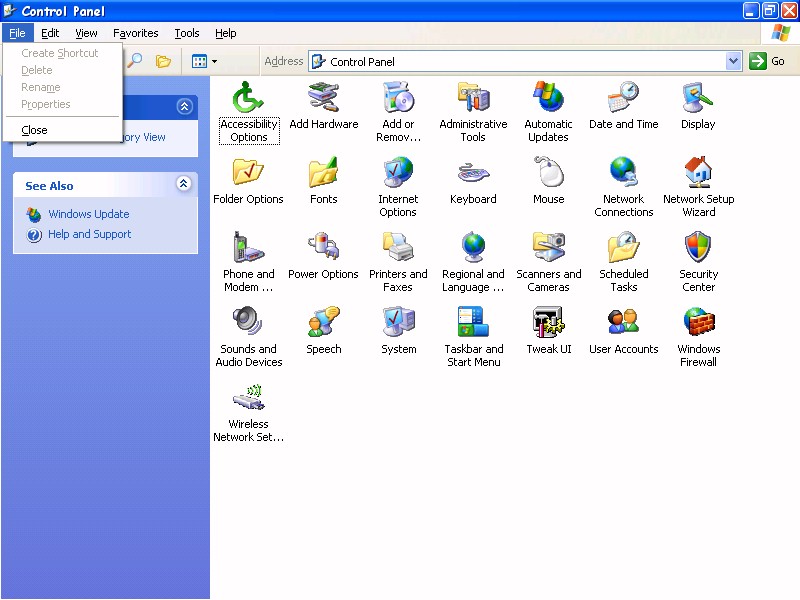The height and width of the screenshot is (600, 800).
Task: Open the Favorites menu
Action: (136, 33)
